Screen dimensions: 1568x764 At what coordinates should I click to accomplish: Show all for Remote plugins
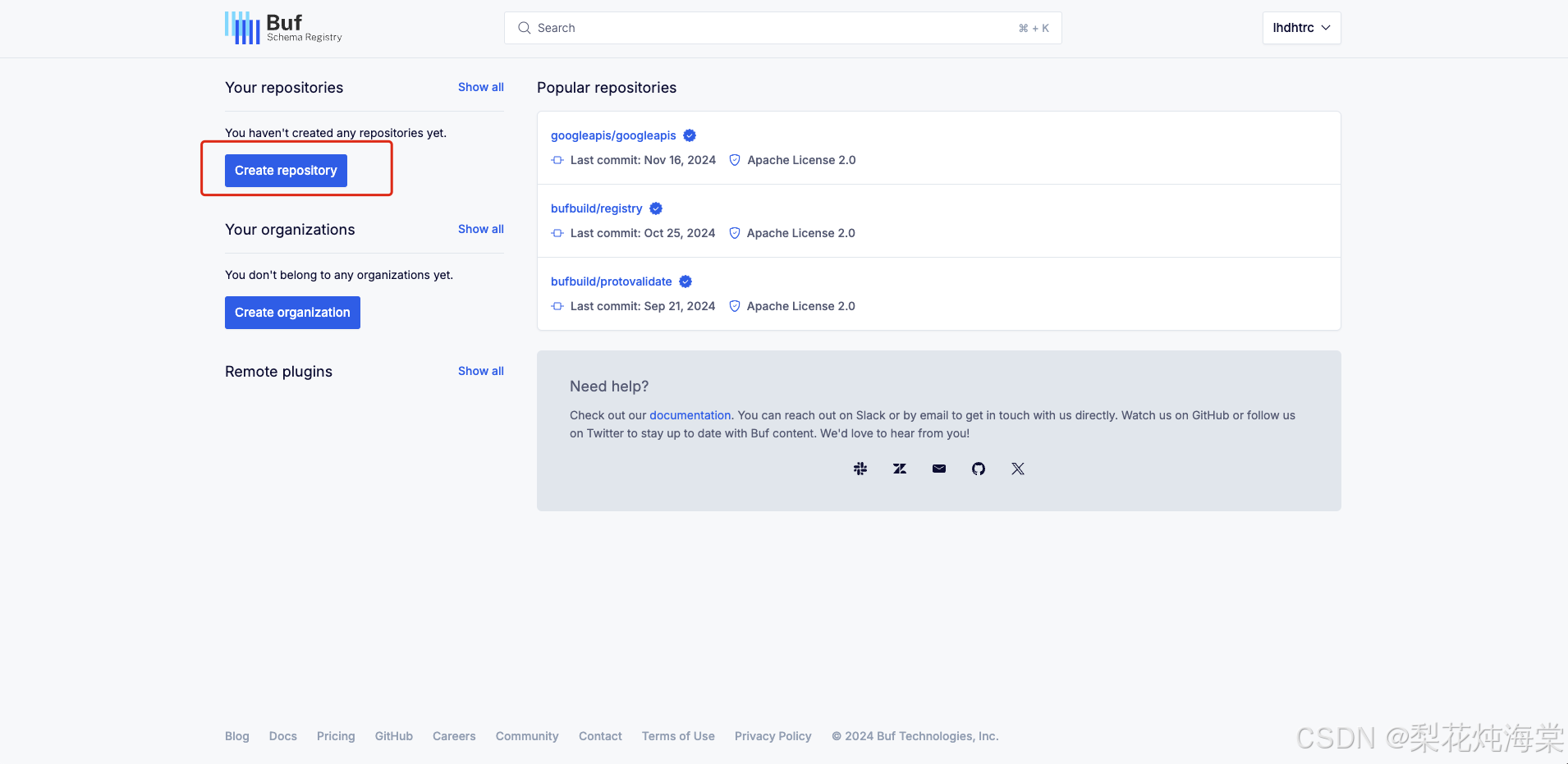click(481, 371)
